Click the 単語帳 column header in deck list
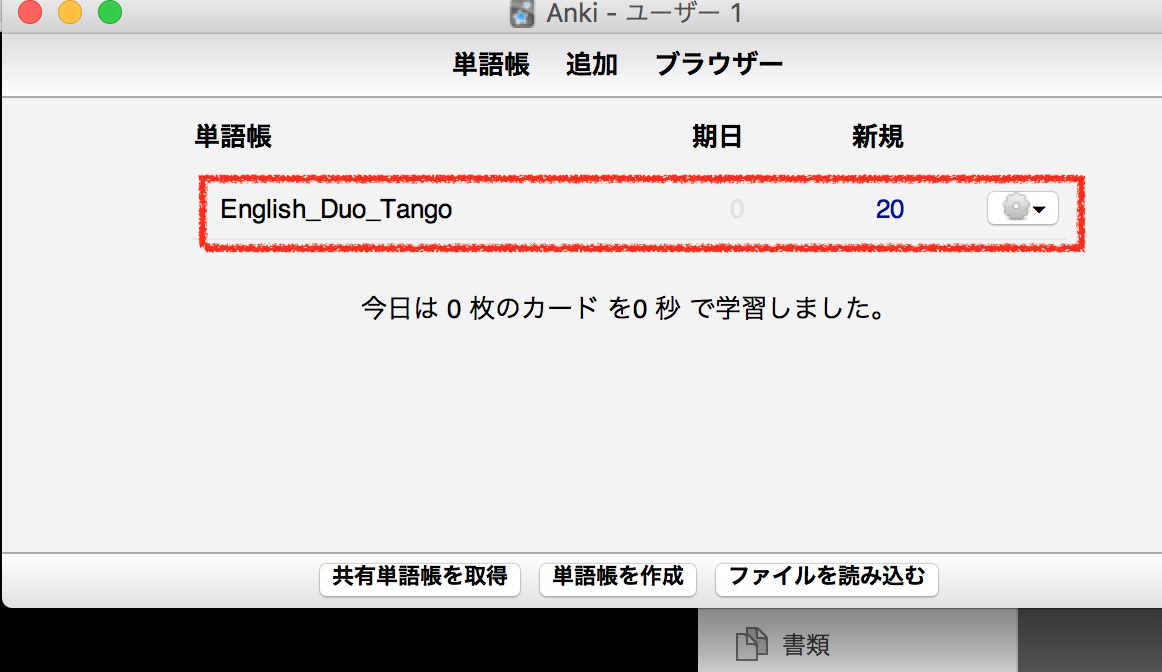 click(x=233, y=136)
